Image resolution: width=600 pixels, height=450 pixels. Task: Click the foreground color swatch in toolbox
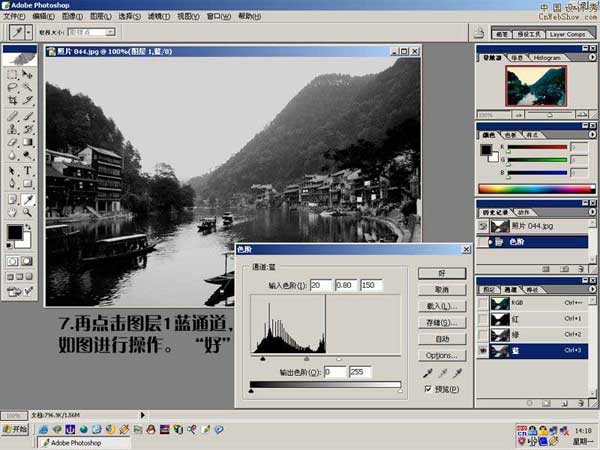point(15,232)
